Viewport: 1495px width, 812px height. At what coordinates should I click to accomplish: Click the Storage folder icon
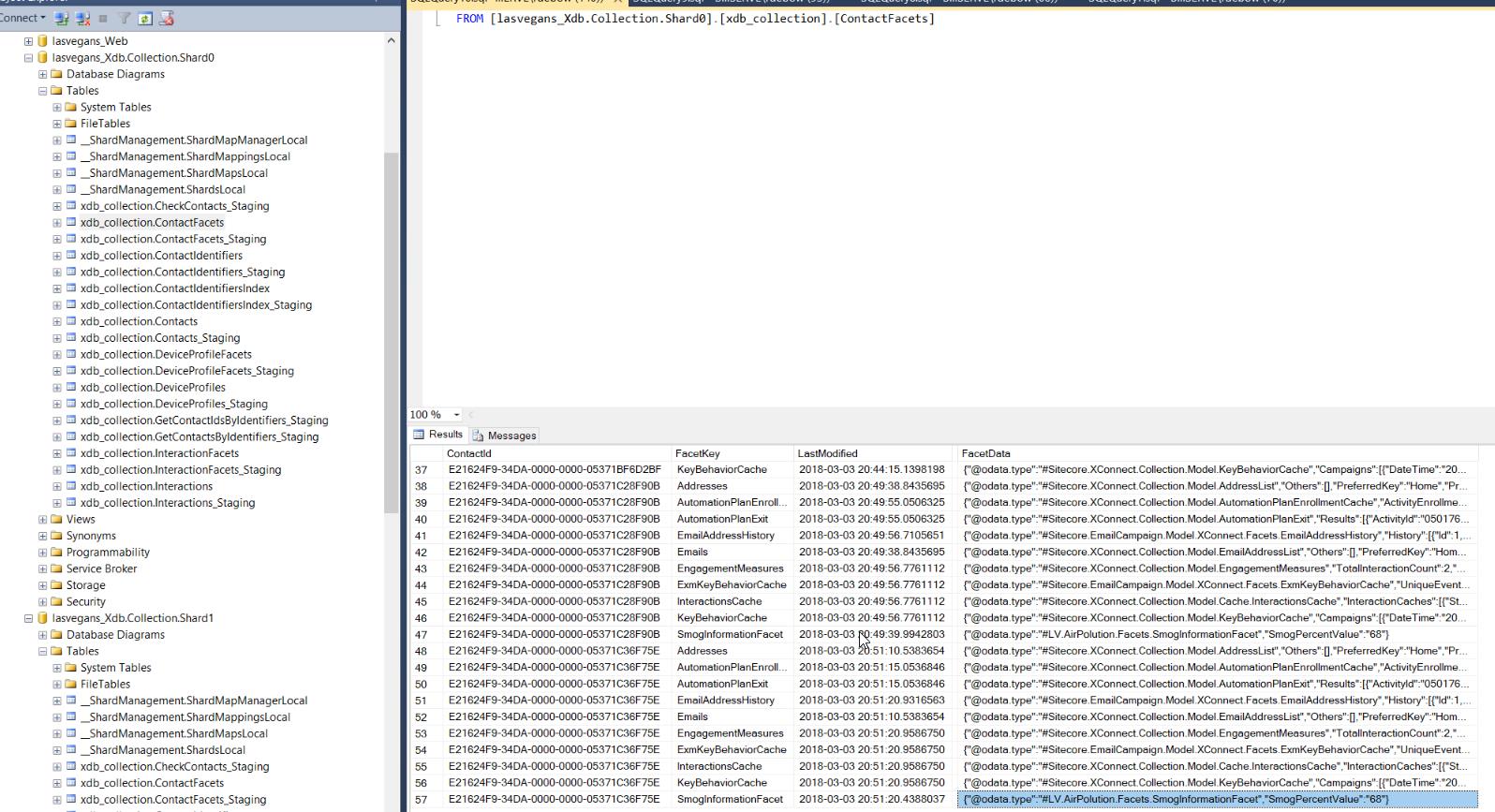(x=56, y=585)
